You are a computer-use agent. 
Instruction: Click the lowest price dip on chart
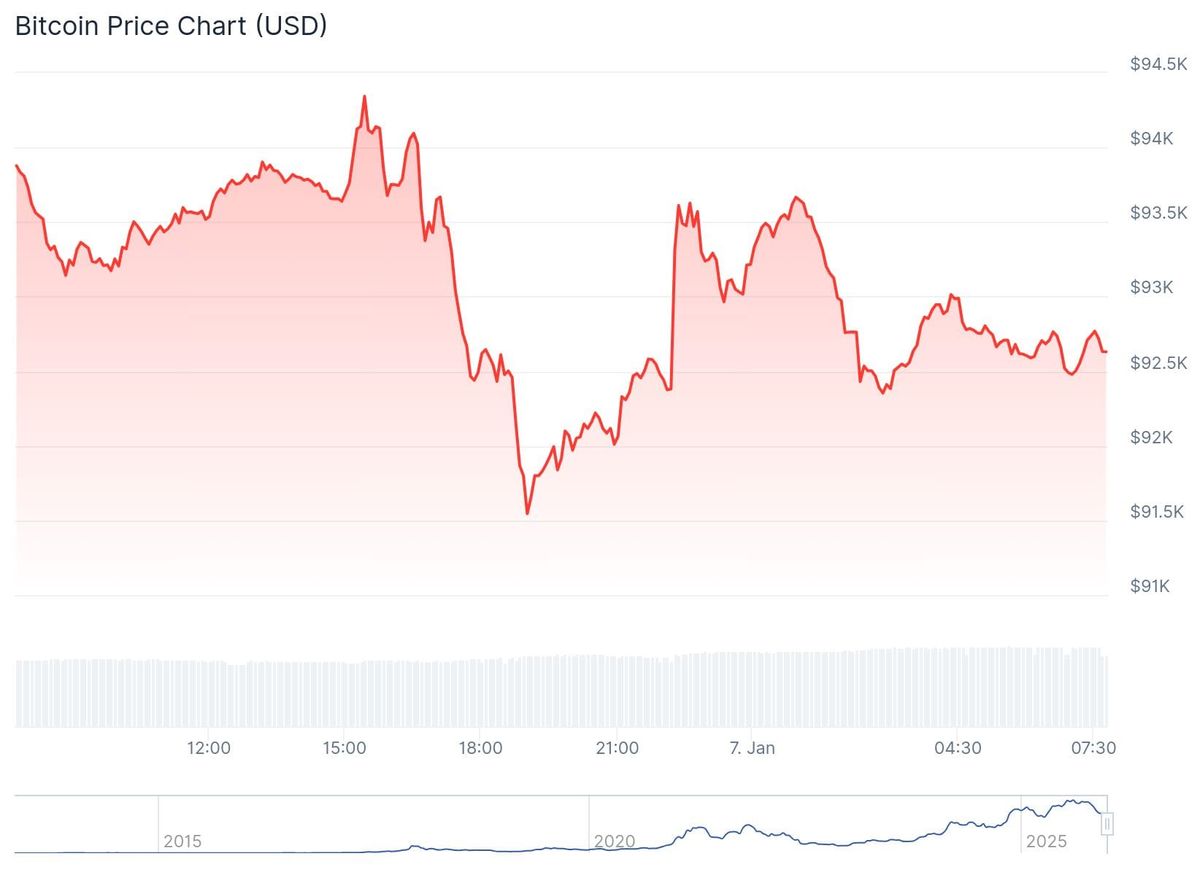(x=527, y=513)
